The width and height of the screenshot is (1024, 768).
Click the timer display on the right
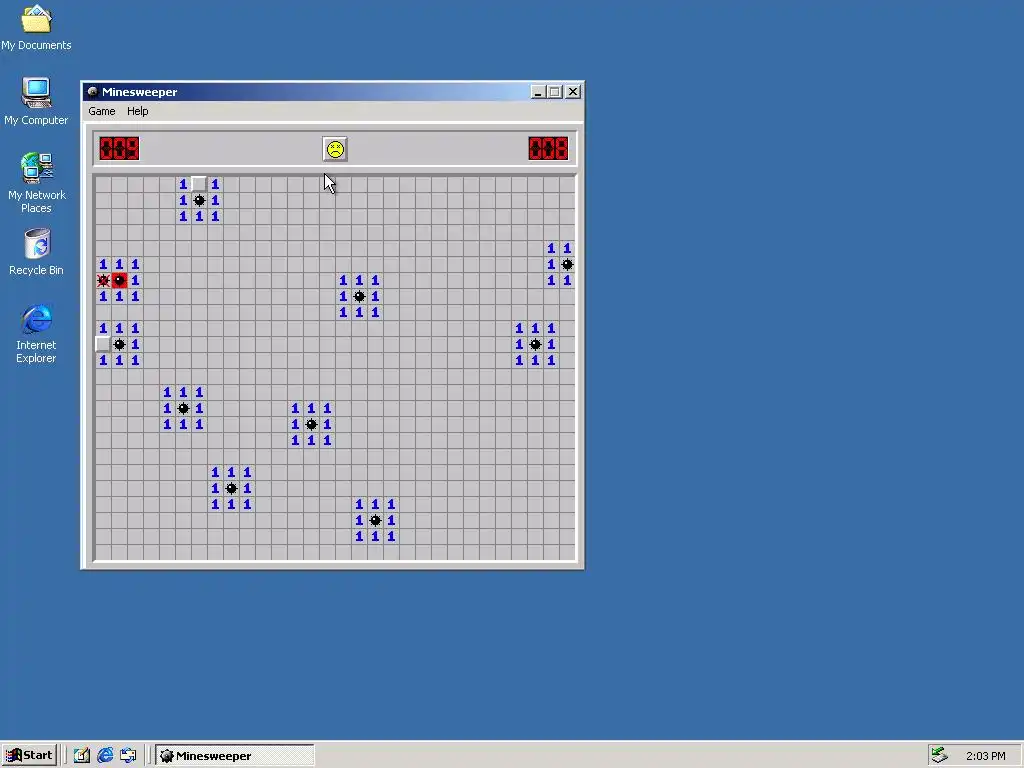(x=548, y=149)
